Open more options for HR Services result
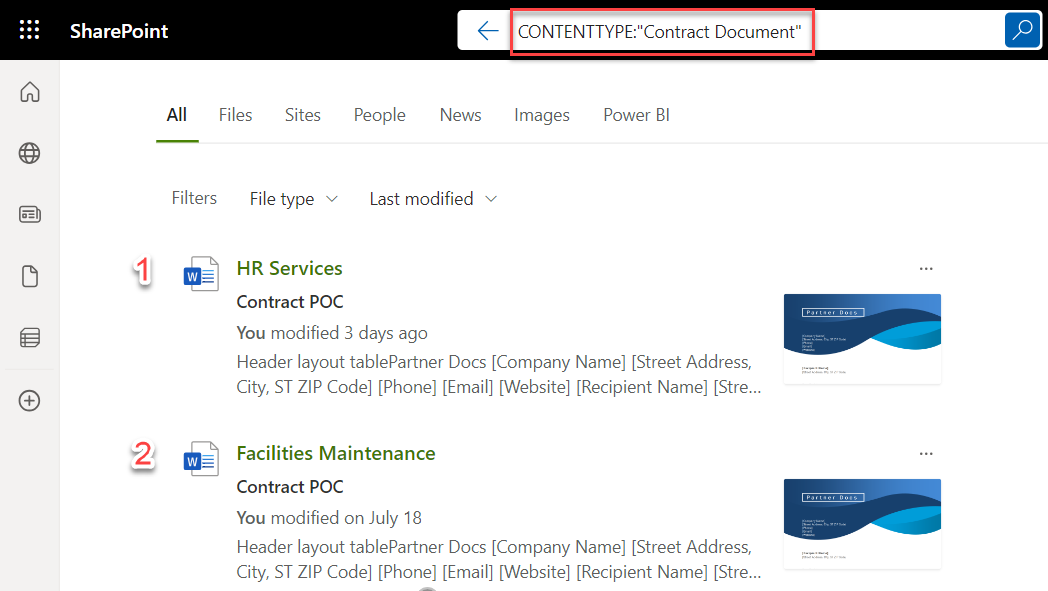Image resolution: width=1048 pixels, height=591 pixels. (926, 268)
